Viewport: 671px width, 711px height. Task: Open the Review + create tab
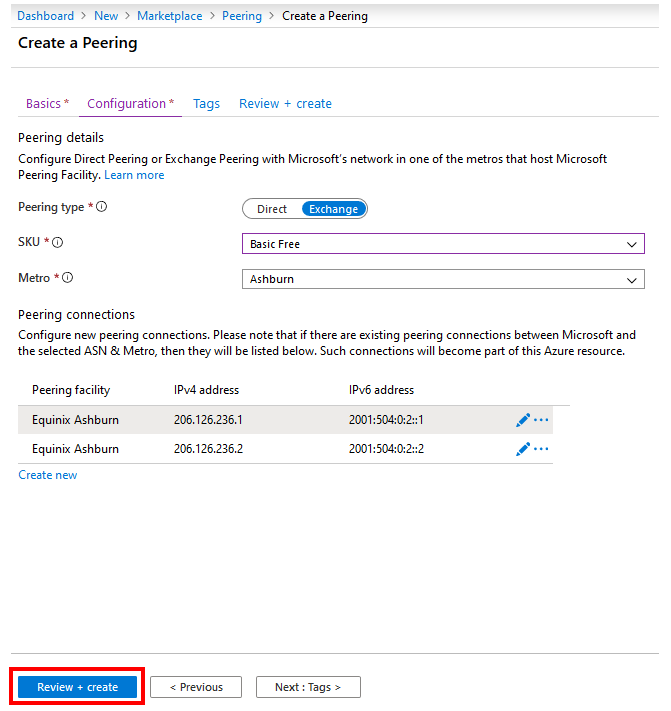click(x=286, y=104)
